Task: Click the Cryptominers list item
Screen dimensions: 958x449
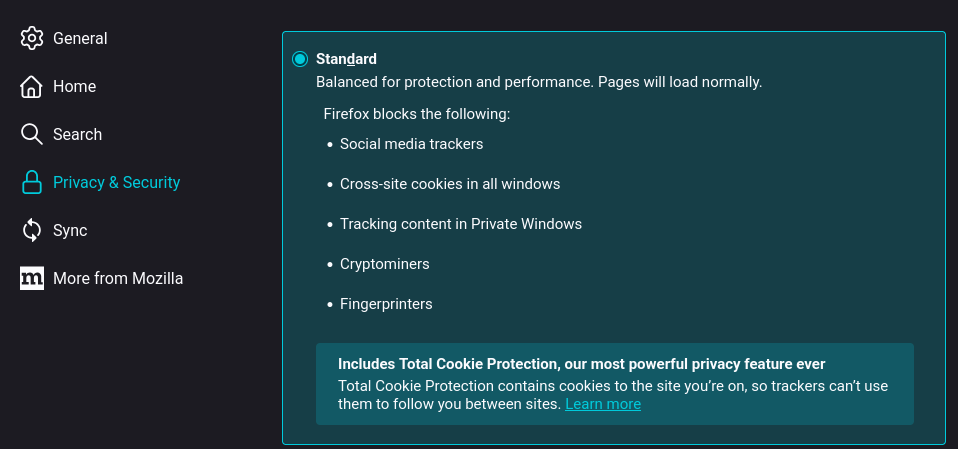Action: click(x=384, y=264)
